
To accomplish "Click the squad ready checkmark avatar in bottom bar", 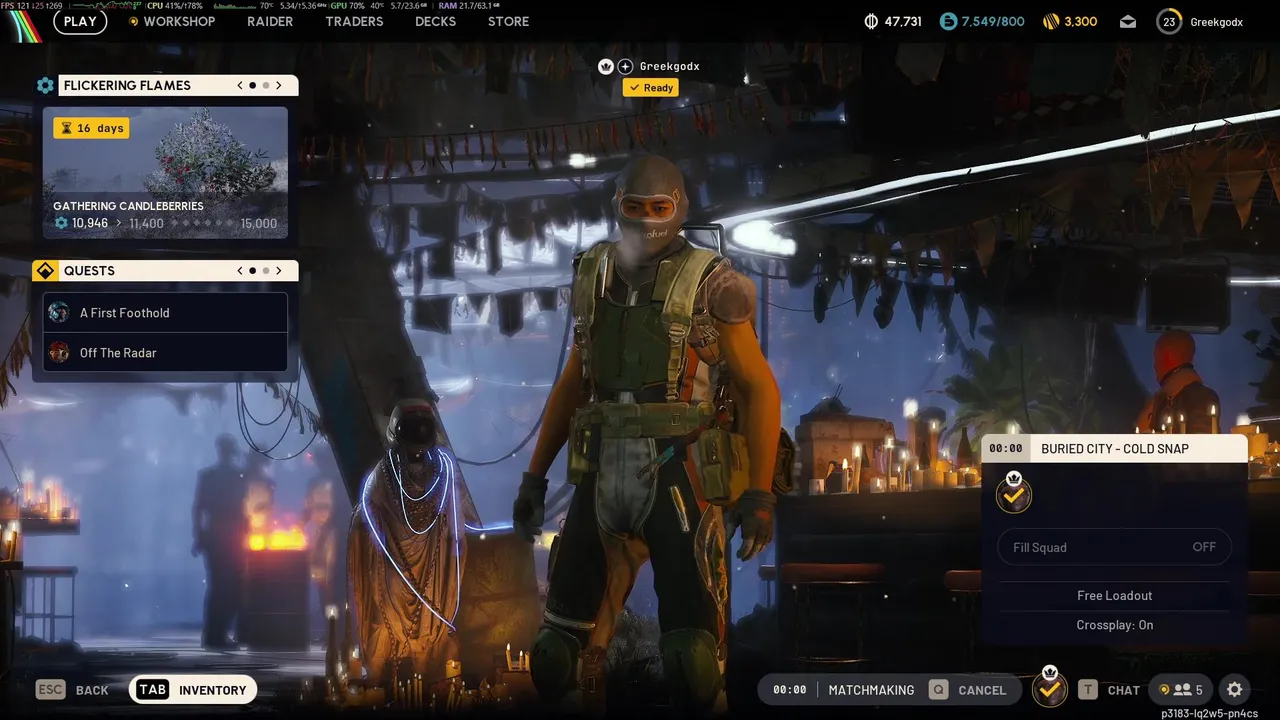I will click(1049, 687).
